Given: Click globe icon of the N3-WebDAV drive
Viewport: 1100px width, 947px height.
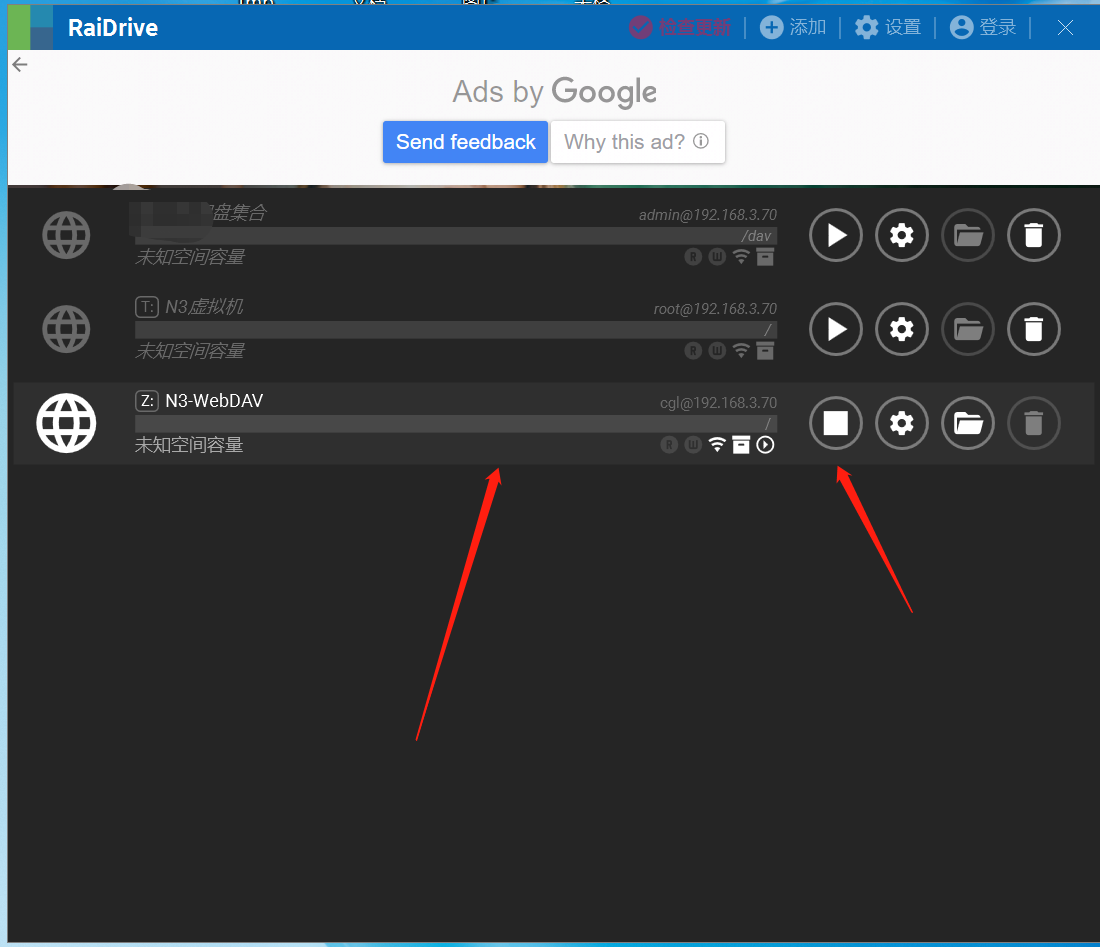Looking at the screenshot, I should [66, 423].
